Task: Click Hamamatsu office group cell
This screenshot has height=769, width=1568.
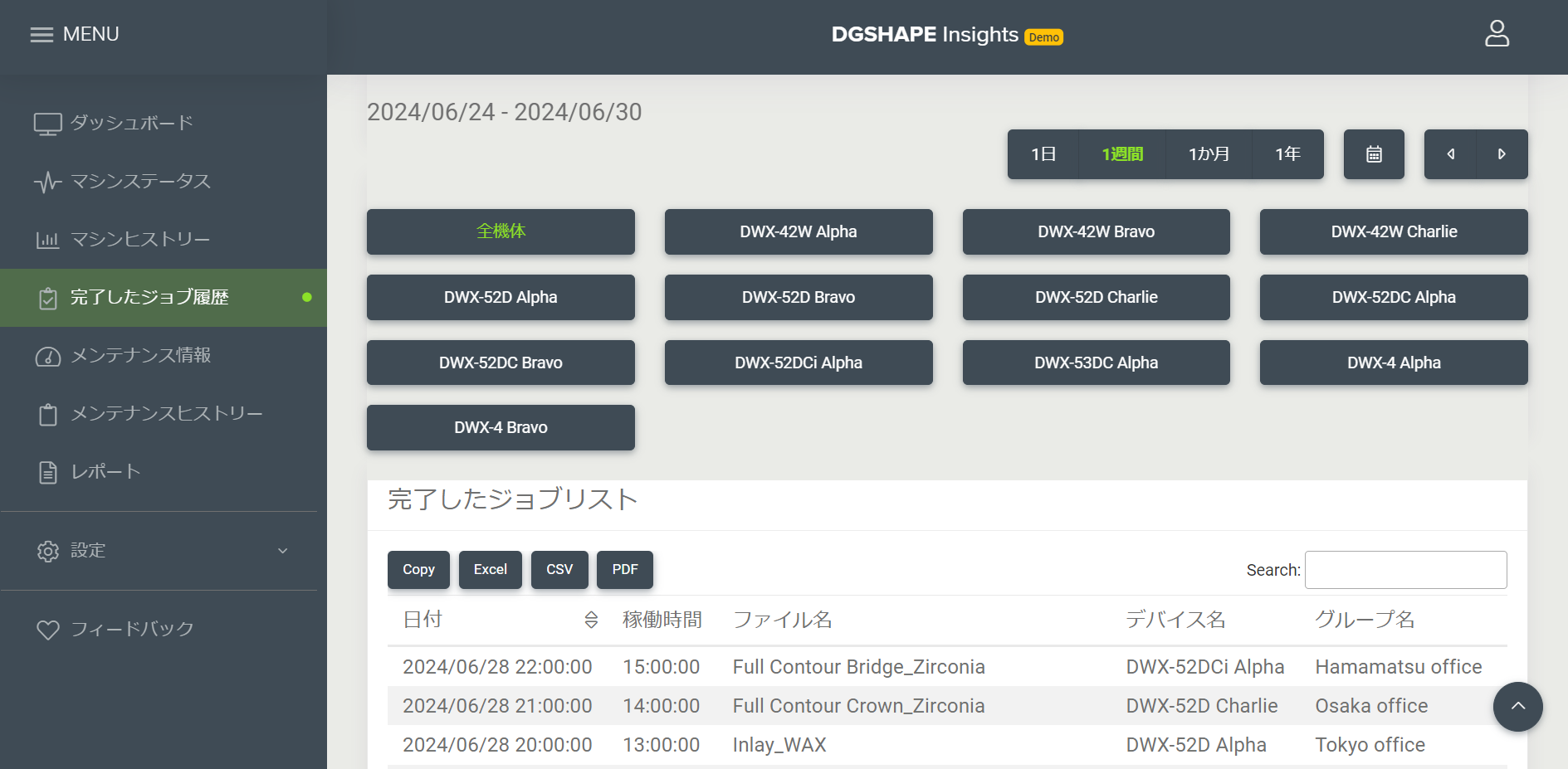Action: [x=1398, y=667]
